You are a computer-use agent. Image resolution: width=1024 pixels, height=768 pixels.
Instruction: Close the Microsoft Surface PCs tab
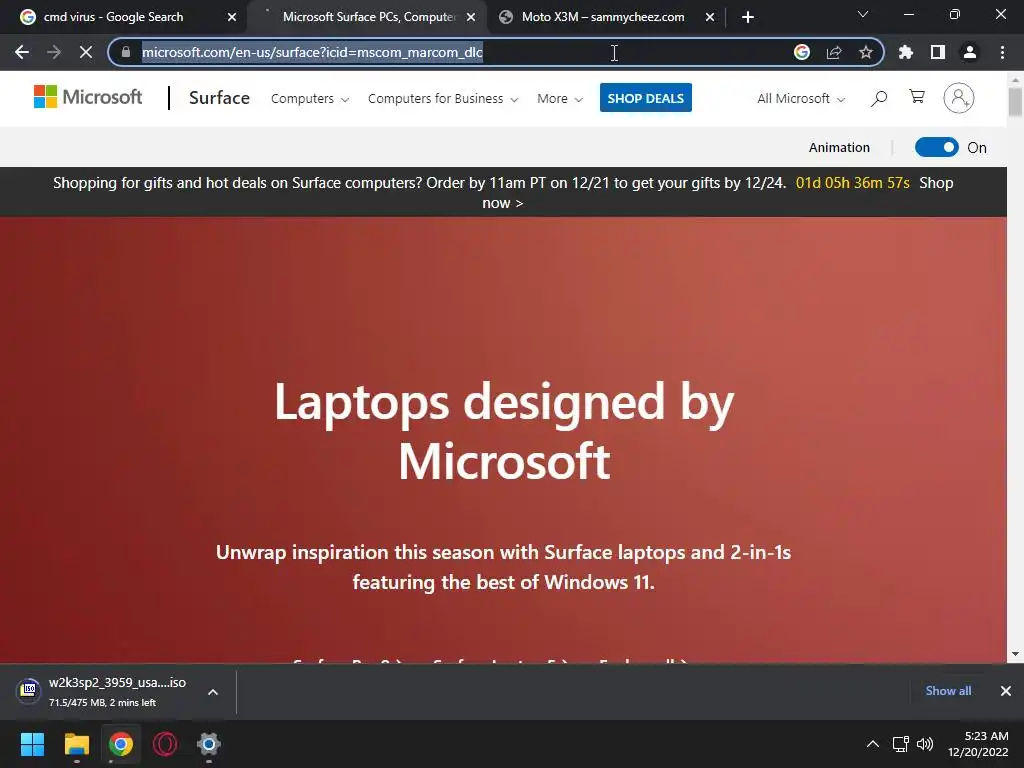(471, 17)
